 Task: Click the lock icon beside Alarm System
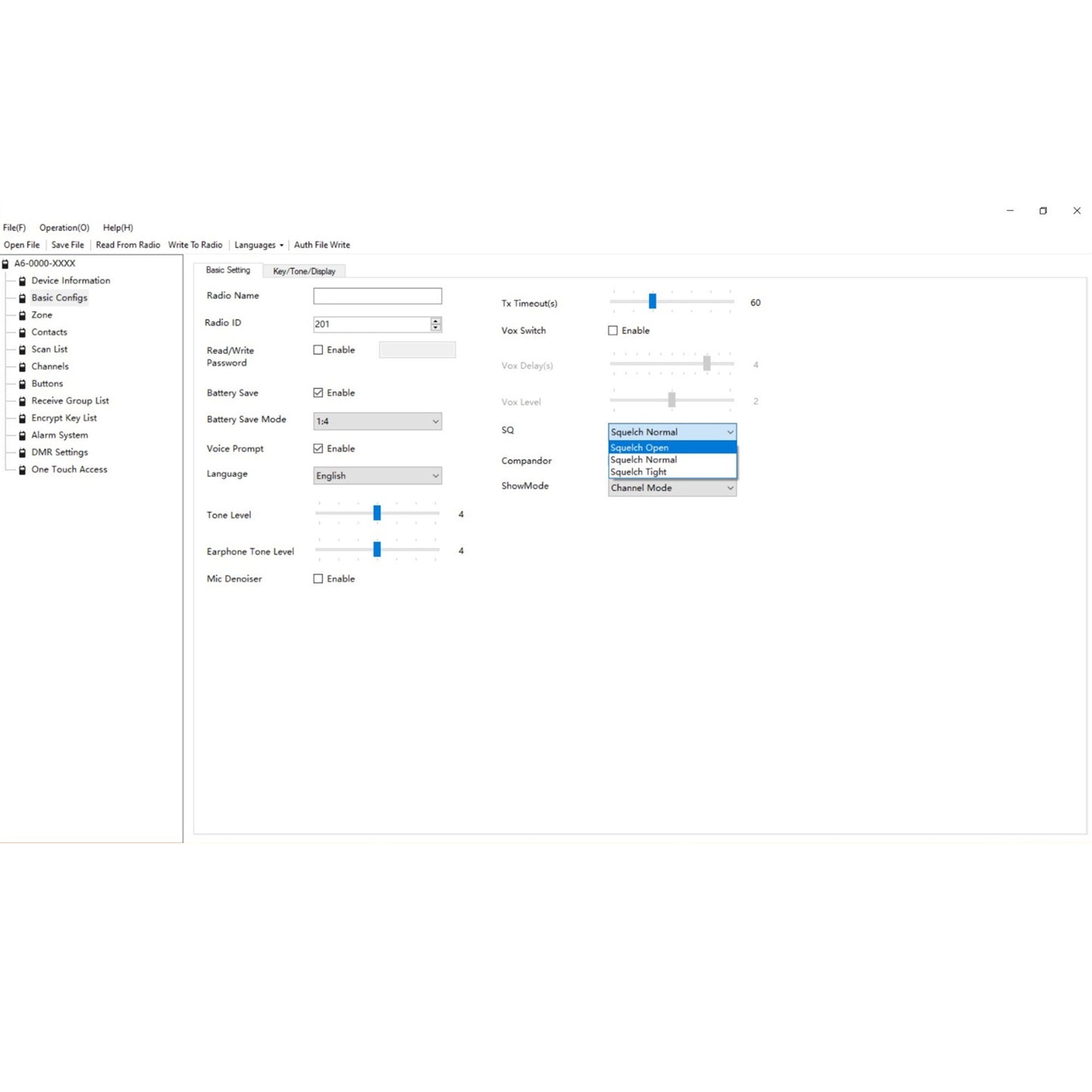[22, 435]
